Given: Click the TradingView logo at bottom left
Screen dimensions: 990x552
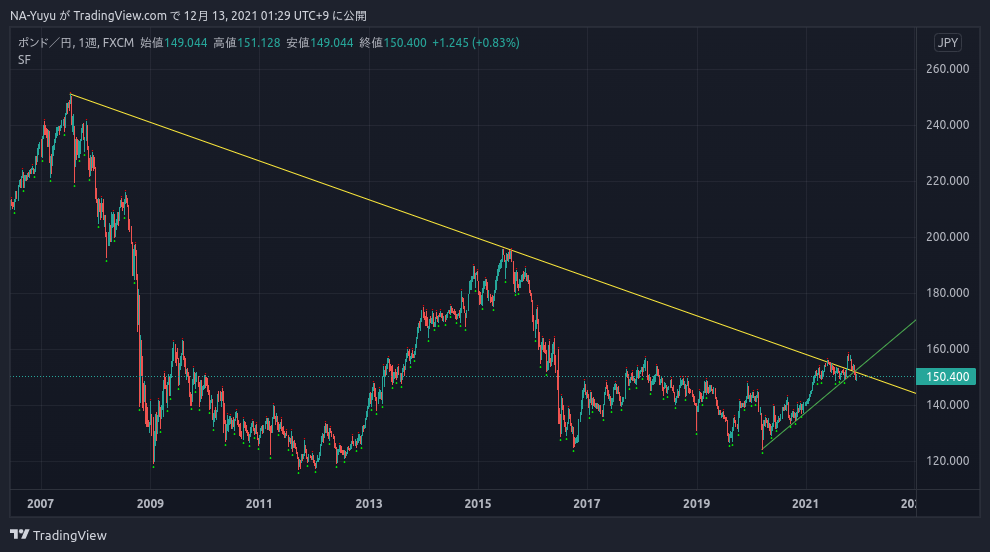Looking at the screenshot, I should [x=58, y=535].
